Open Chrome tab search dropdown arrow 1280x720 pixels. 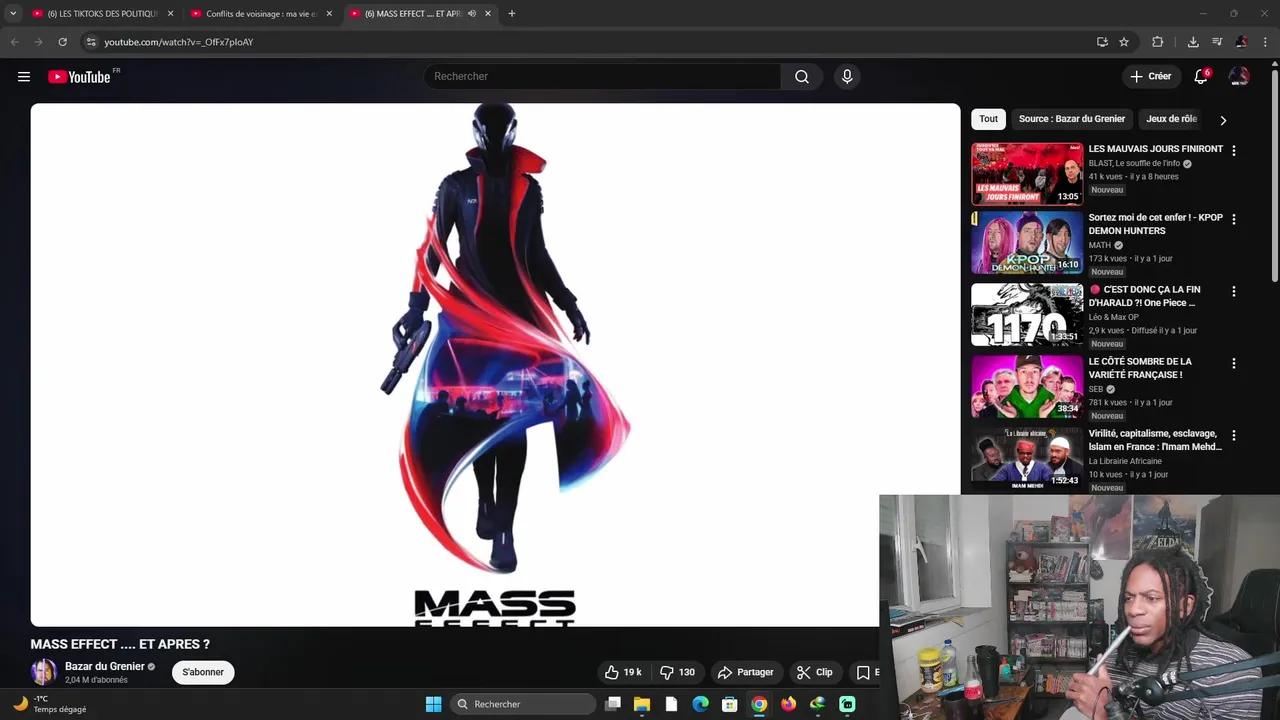pyautogui.click(x=13, y=14)
